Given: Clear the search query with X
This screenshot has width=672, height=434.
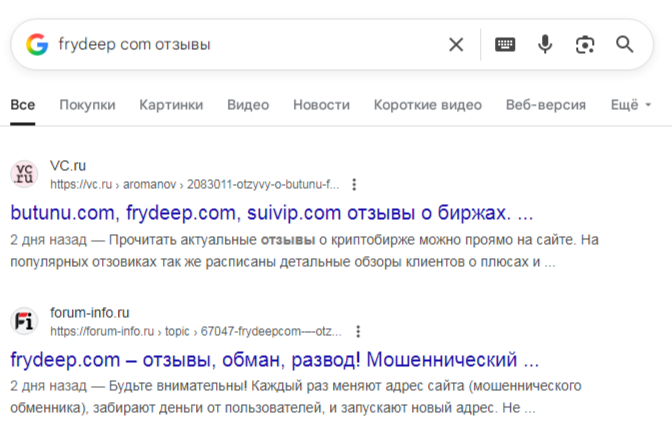Looking at the screenshot, I should (x=456, y=44).
